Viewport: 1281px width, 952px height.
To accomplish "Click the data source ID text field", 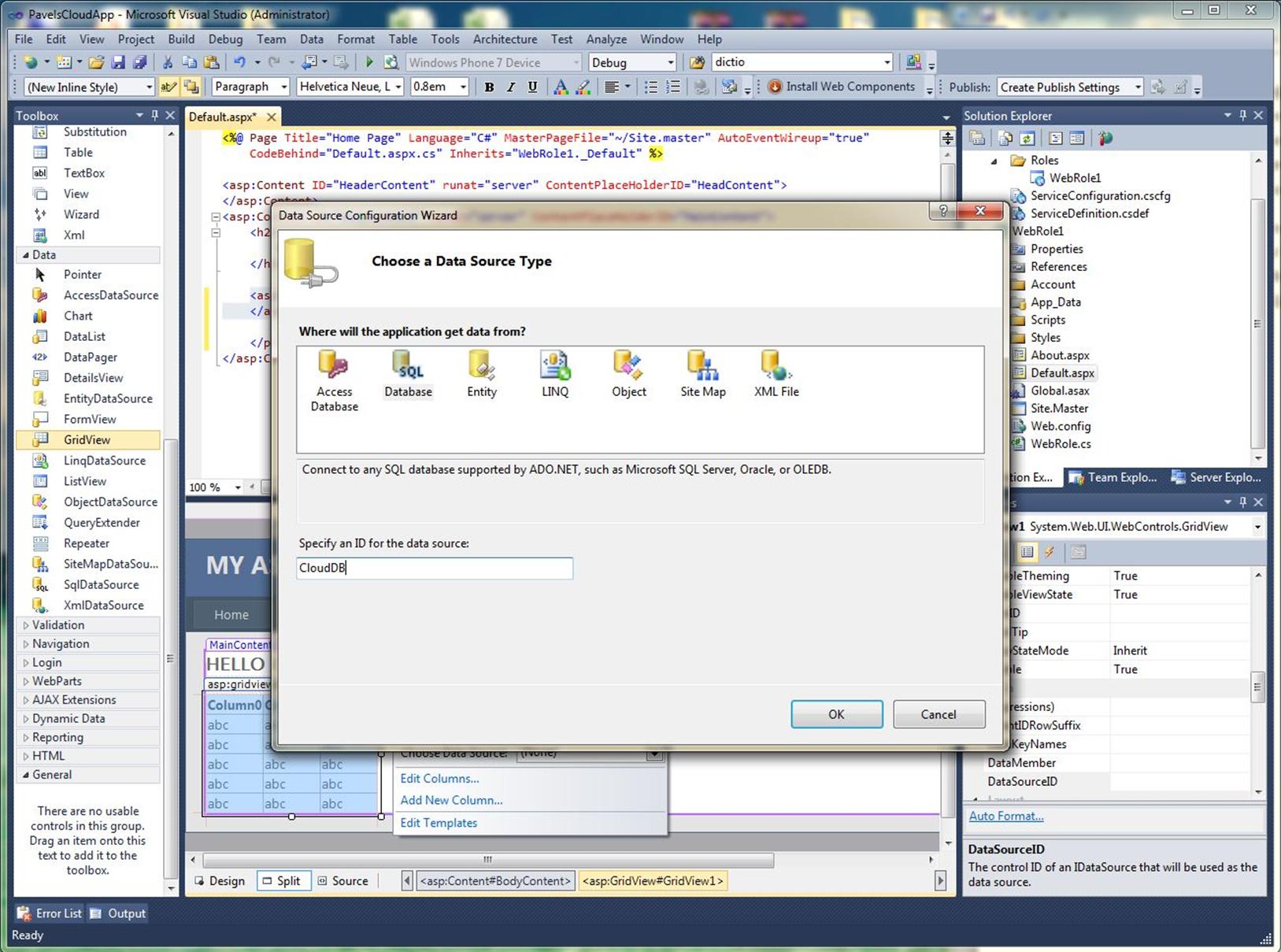I will pyautogui.click(x=435, y=569).
